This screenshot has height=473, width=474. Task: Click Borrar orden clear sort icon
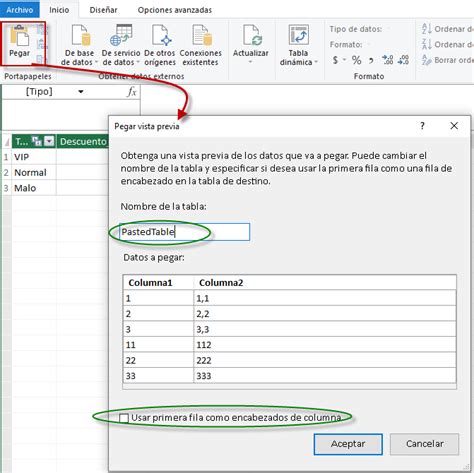click(427, 60)
